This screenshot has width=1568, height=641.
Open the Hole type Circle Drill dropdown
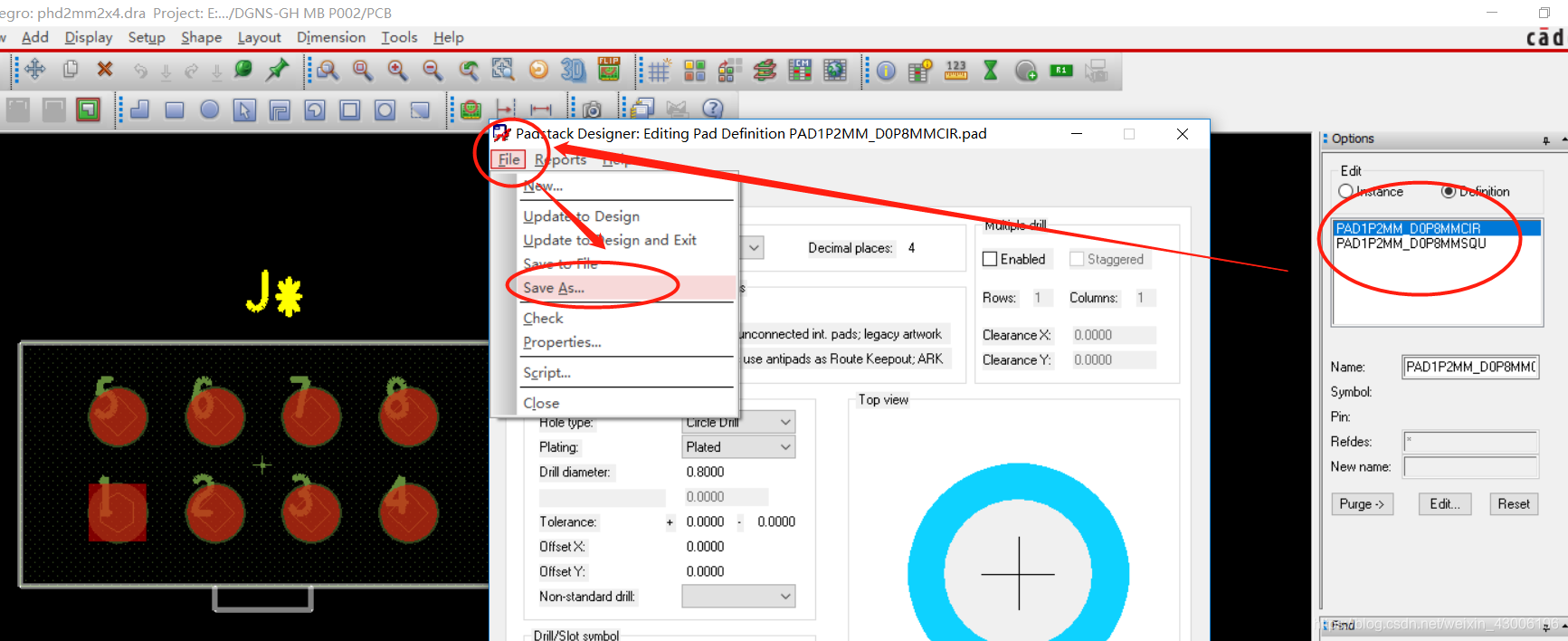click(x=738, y=422)
